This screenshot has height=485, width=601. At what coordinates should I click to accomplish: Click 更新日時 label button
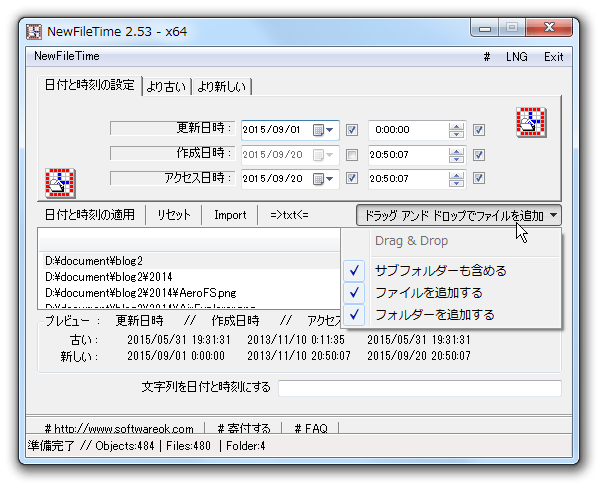coord(172,128)
